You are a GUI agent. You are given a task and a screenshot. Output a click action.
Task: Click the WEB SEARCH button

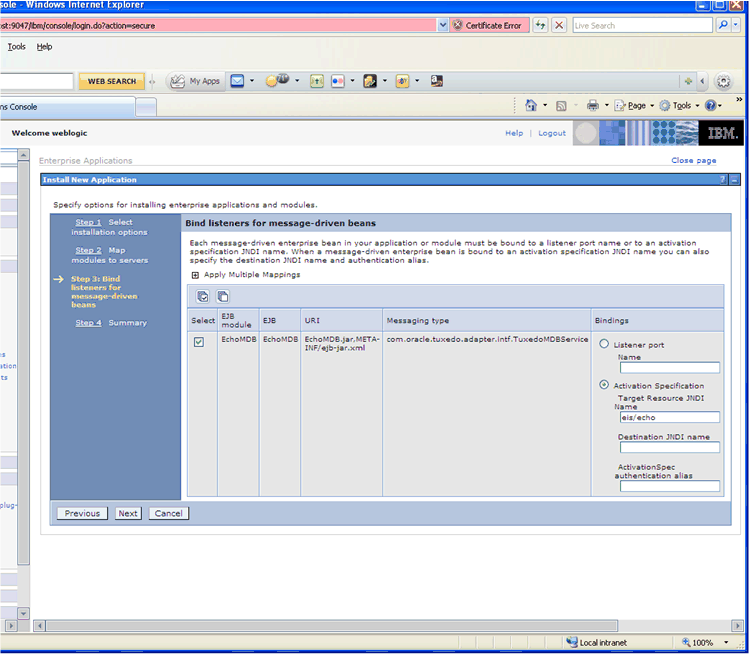(x=112, y=81)
